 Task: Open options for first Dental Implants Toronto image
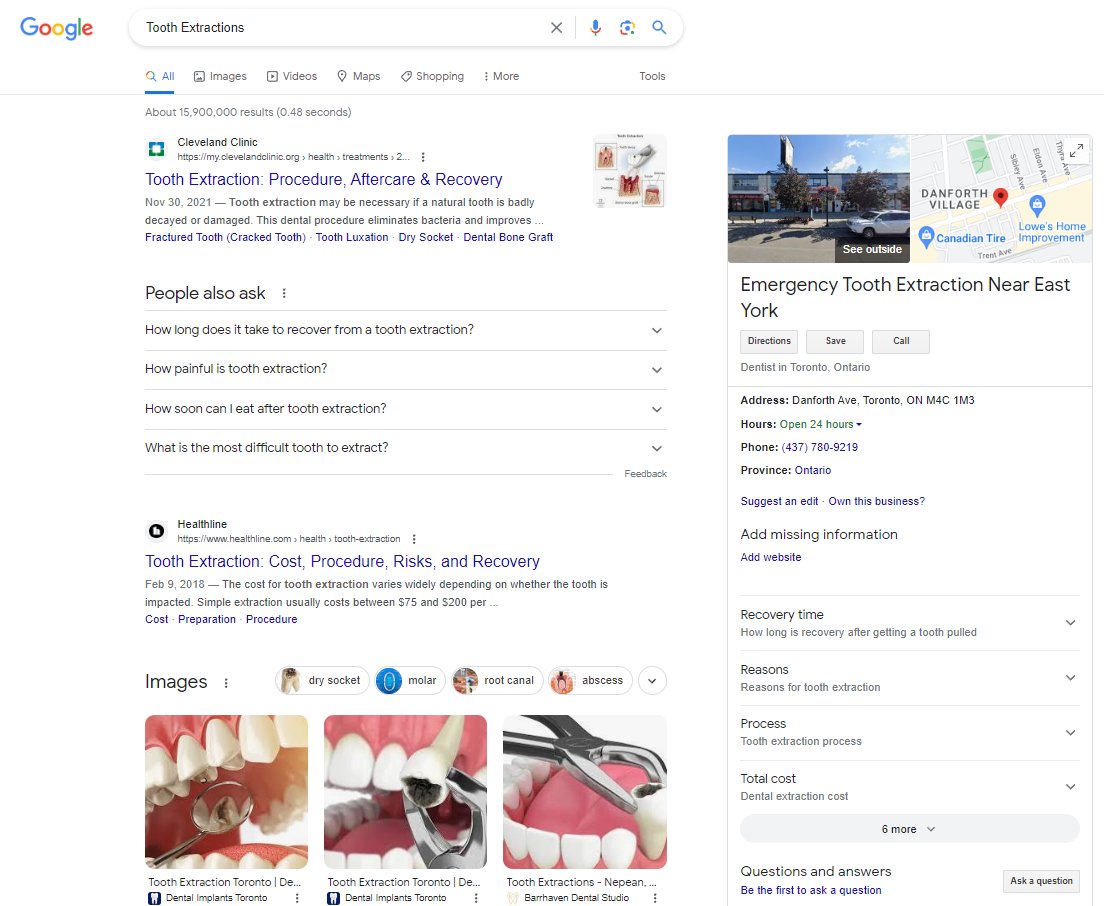point(297,898)
